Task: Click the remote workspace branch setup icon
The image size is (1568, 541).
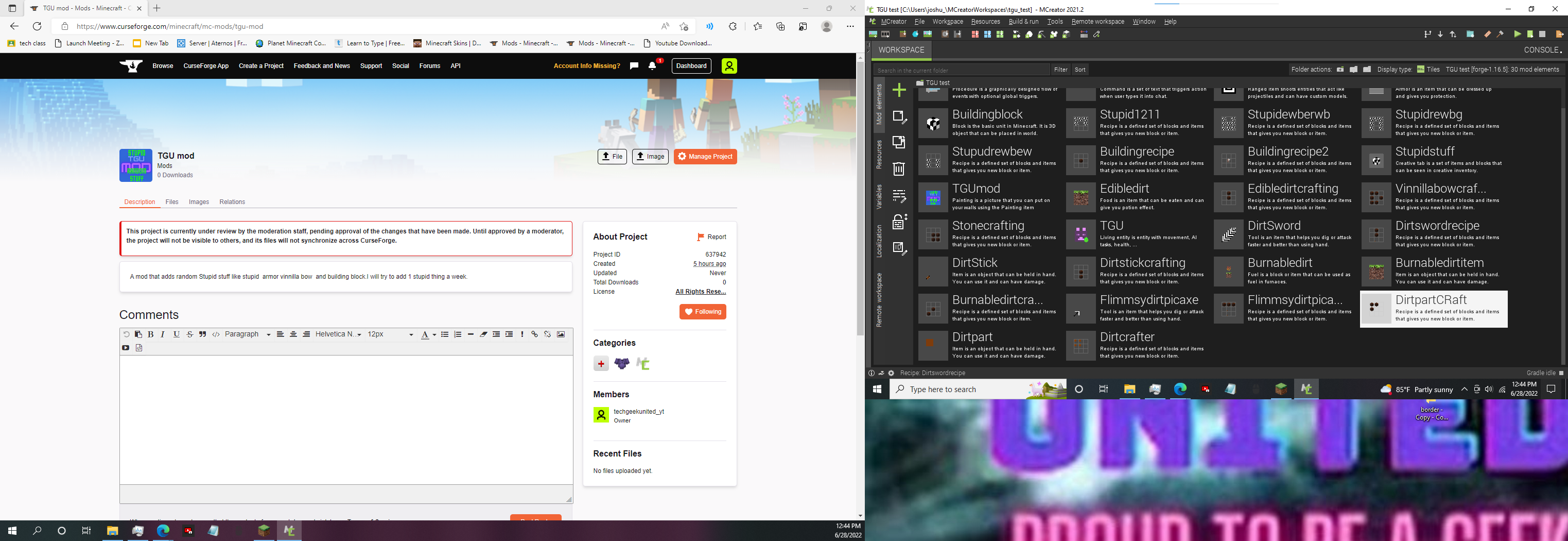Action: [x=1427, y=34]
